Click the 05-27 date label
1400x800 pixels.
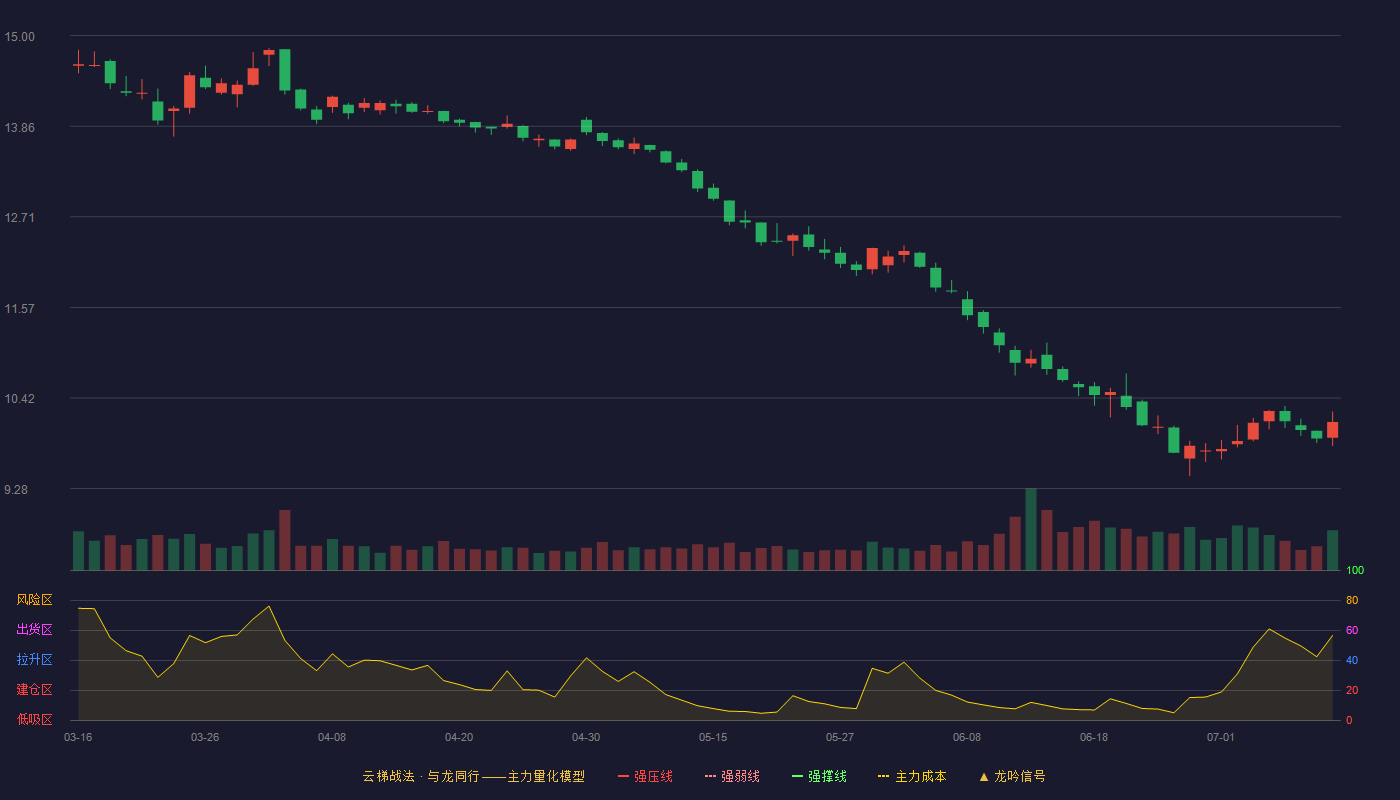click(x=840, y=737)
